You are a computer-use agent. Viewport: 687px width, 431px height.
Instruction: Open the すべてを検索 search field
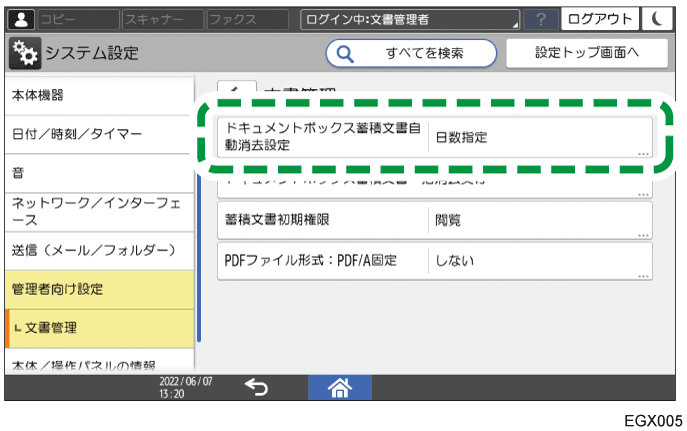[x=411, y=53]
